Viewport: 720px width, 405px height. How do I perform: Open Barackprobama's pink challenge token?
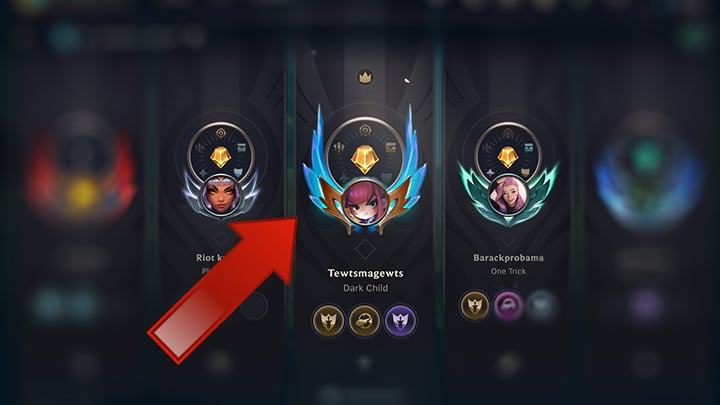click(x=508, y=305)
